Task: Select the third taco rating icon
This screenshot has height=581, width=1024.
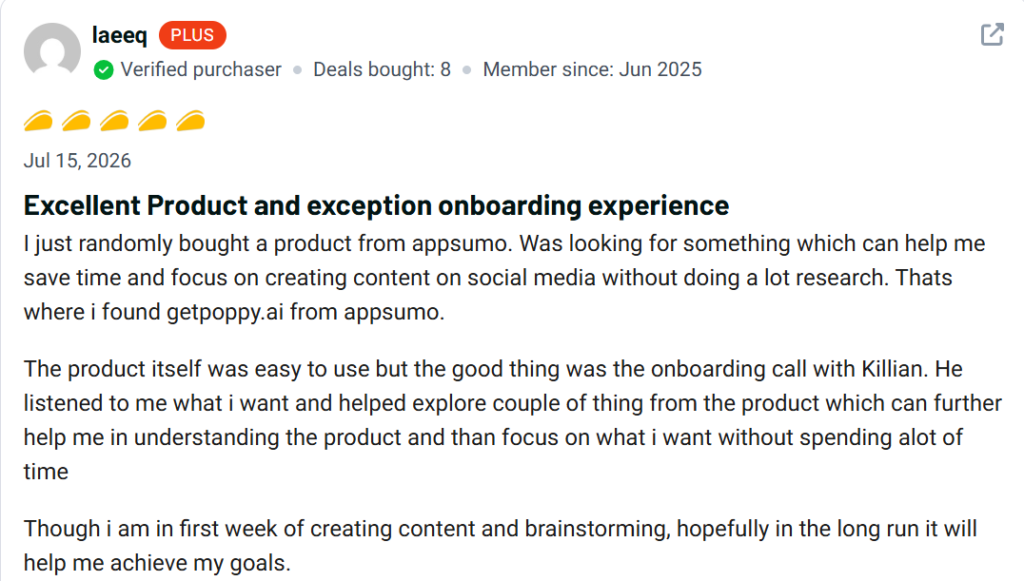Action: click(x=114, y=121)
